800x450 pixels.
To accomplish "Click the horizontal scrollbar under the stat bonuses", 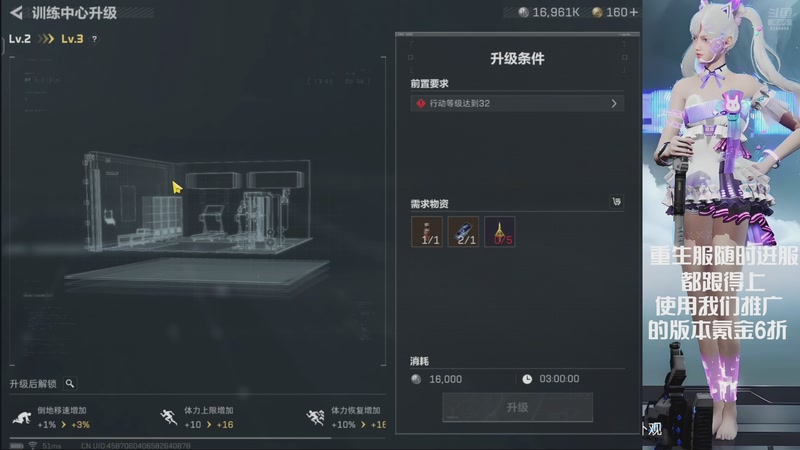I will 170,438.
